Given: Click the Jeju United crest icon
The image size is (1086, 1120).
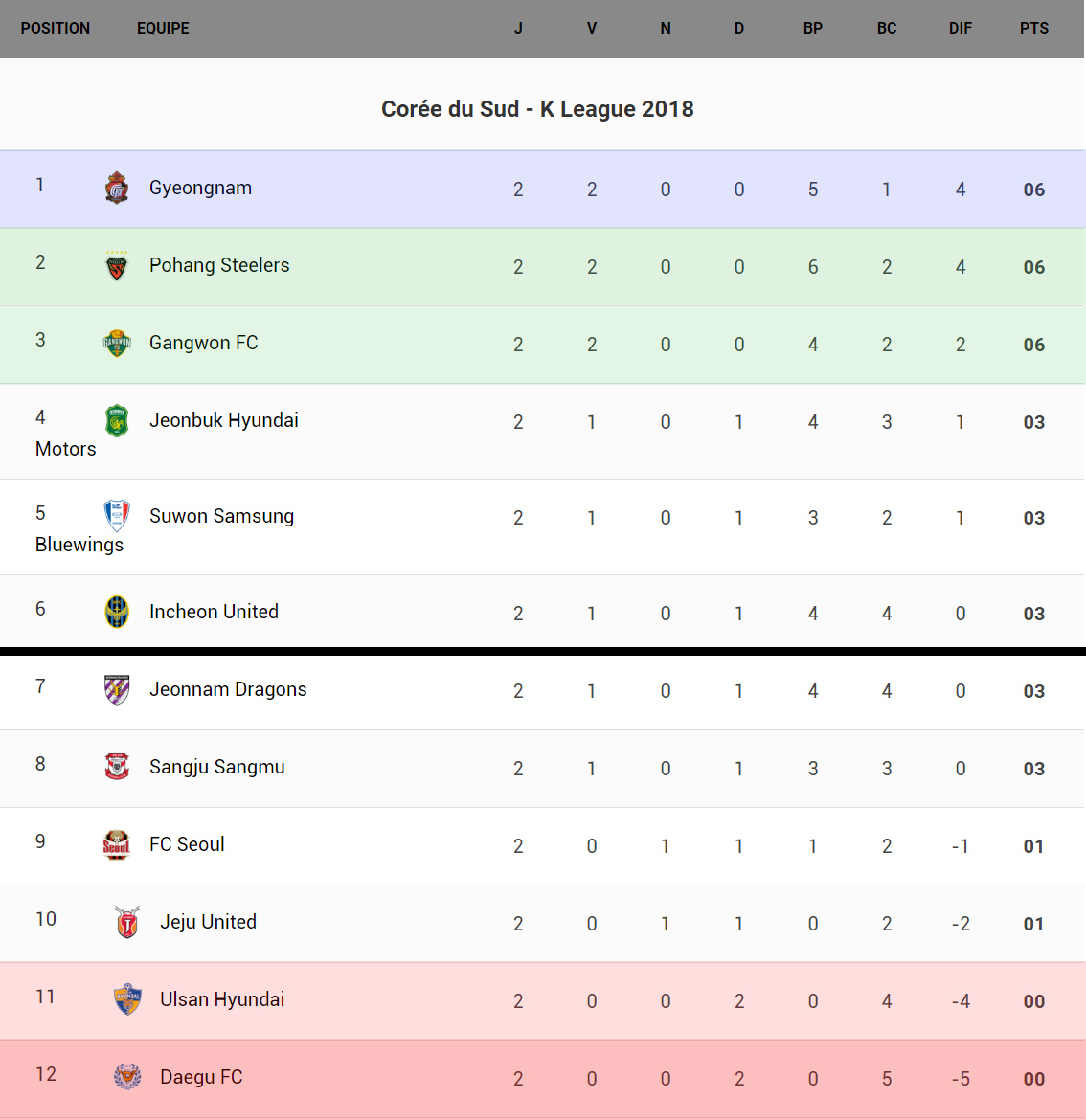Looking at the screenshot, I should point(127,922).
